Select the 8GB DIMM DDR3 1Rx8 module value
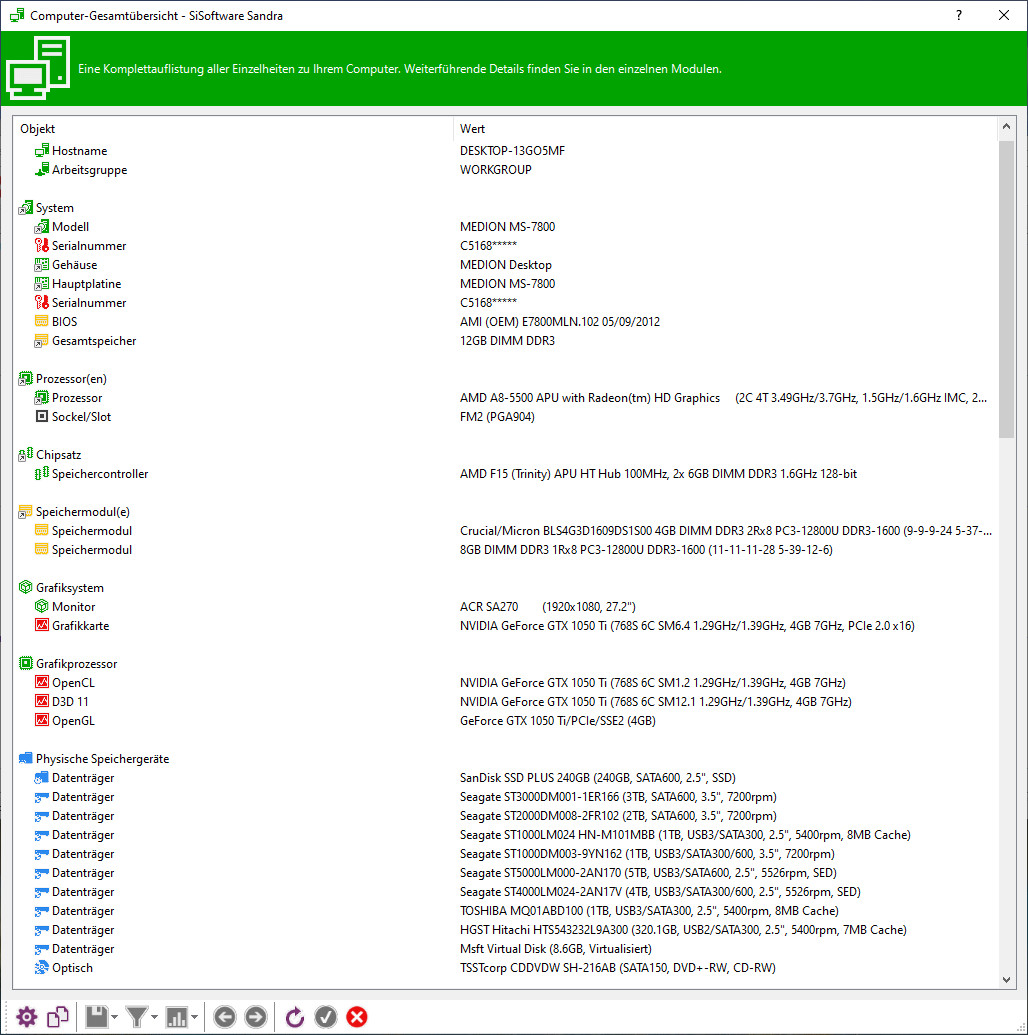 646,550
